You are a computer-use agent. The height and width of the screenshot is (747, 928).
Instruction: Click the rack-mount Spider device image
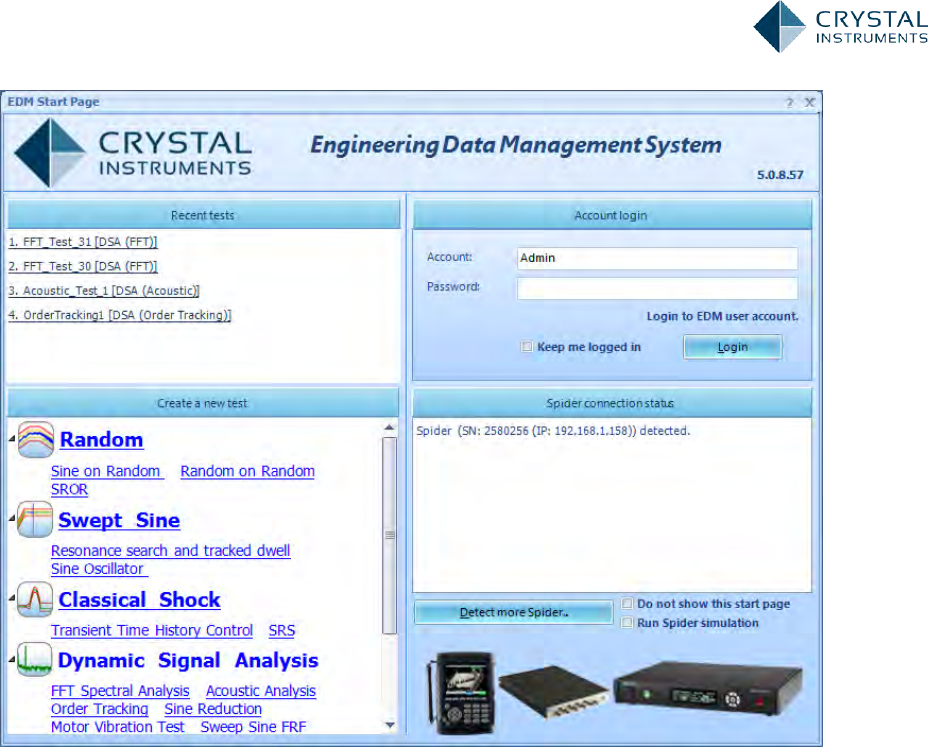click(708, 690)
